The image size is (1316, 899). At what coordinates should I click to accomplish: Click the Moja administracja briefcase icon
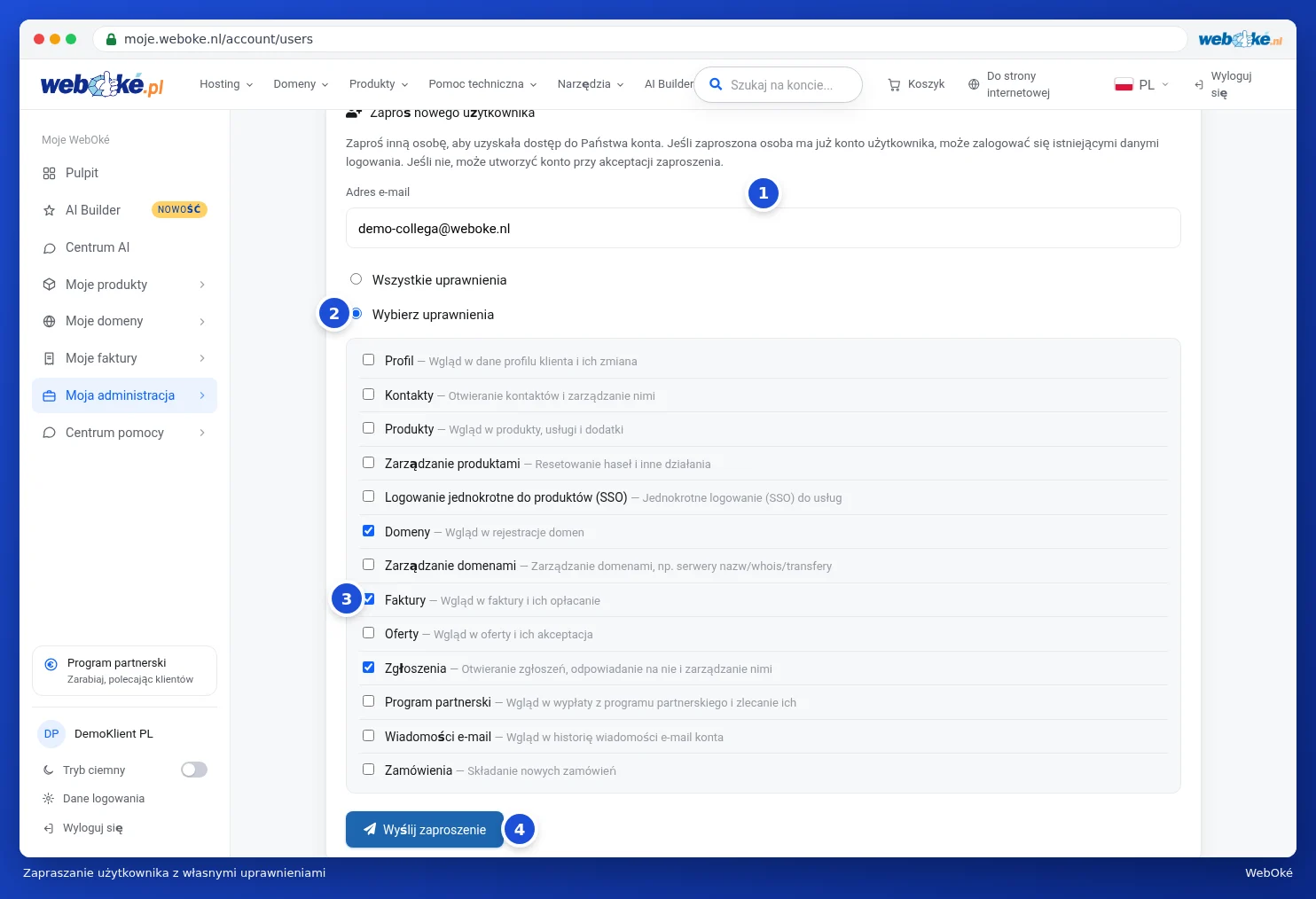pyautogui.click(x=49, y=395)
